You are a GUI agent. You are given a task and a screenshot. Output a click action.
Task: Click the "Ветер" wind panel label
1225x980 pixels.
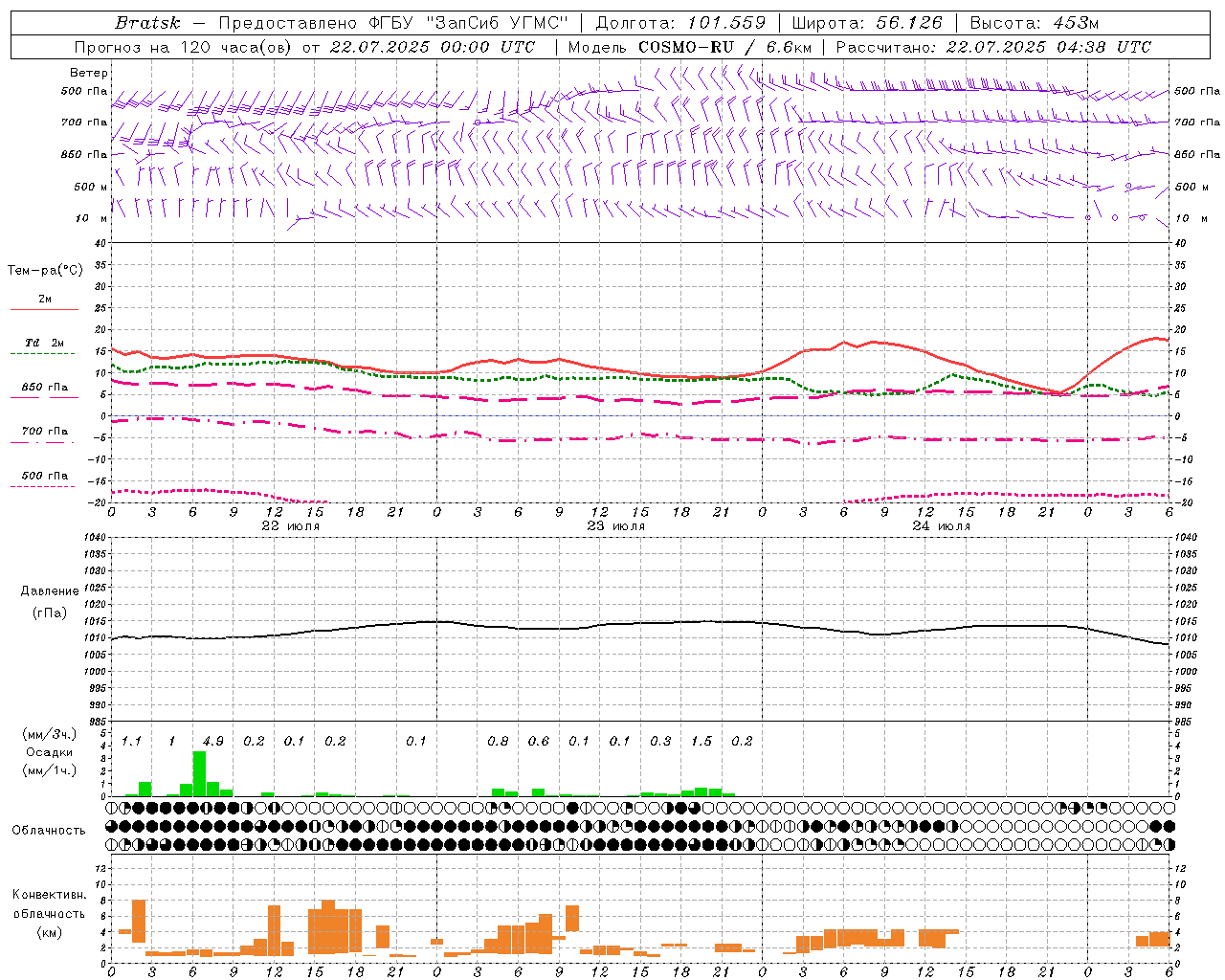point(89,73)
